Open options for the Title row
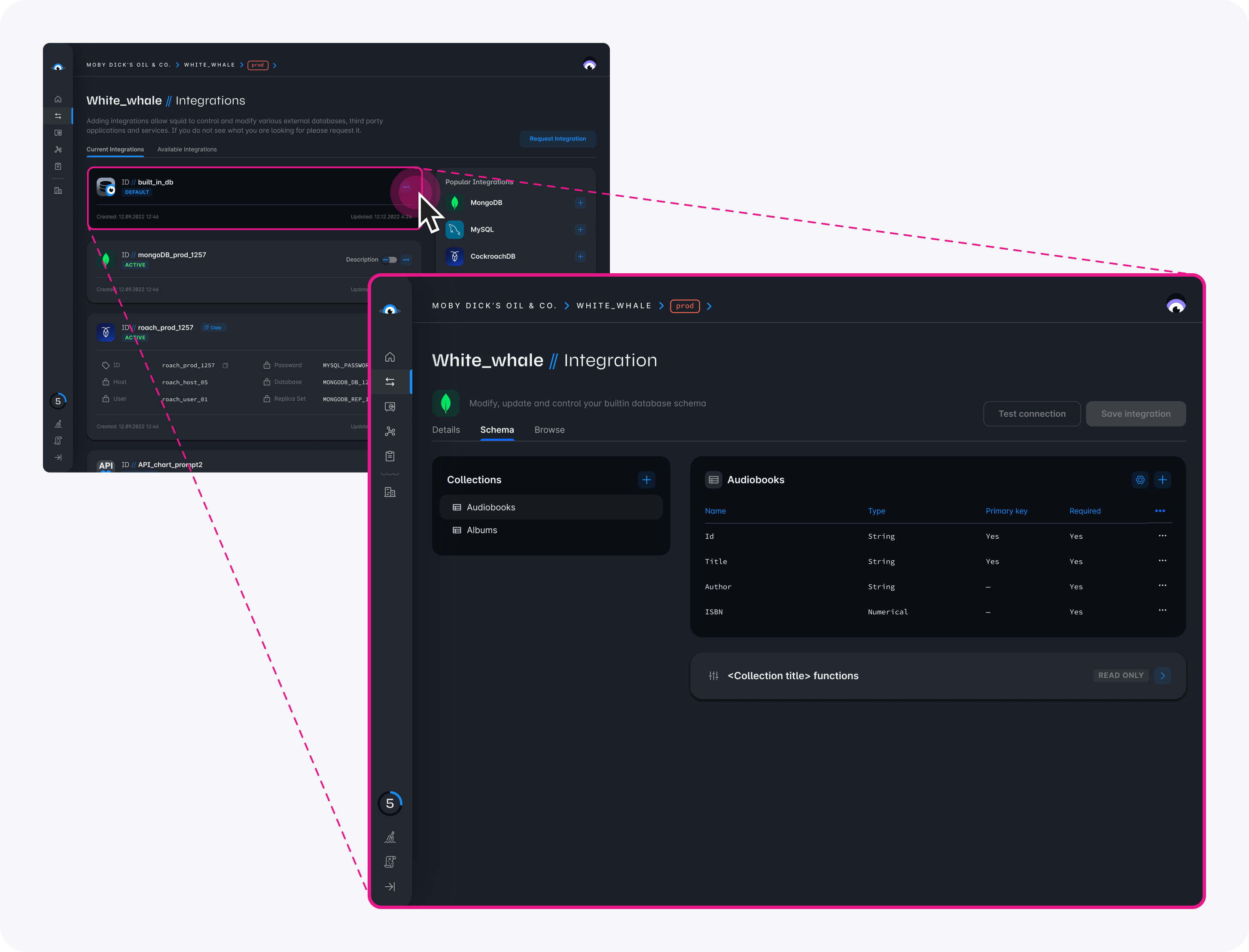Viewport: 1249px width, 952px height. point(1162,561)
